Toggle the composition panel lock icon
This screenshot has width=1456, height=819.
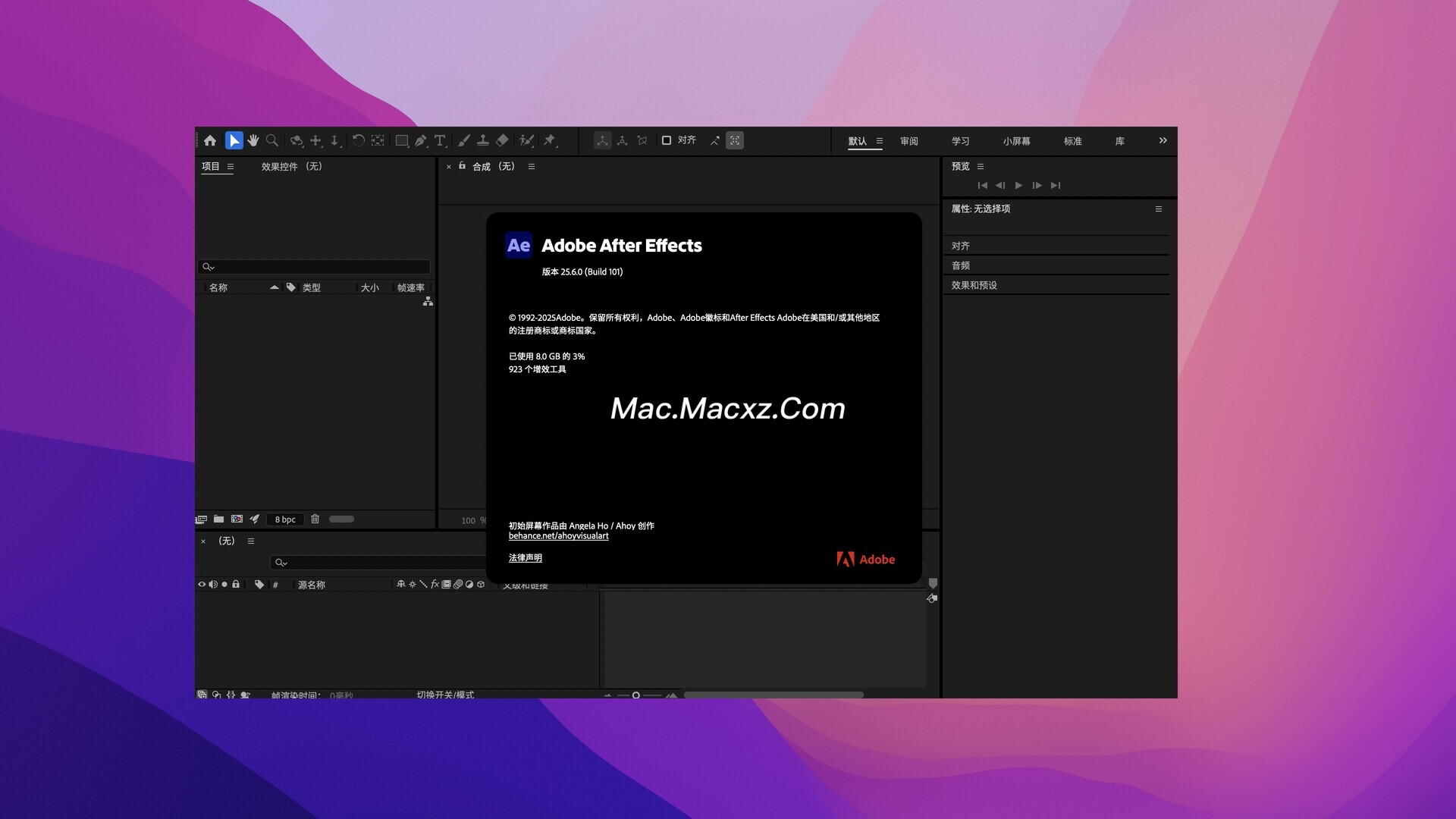point(462,166)
